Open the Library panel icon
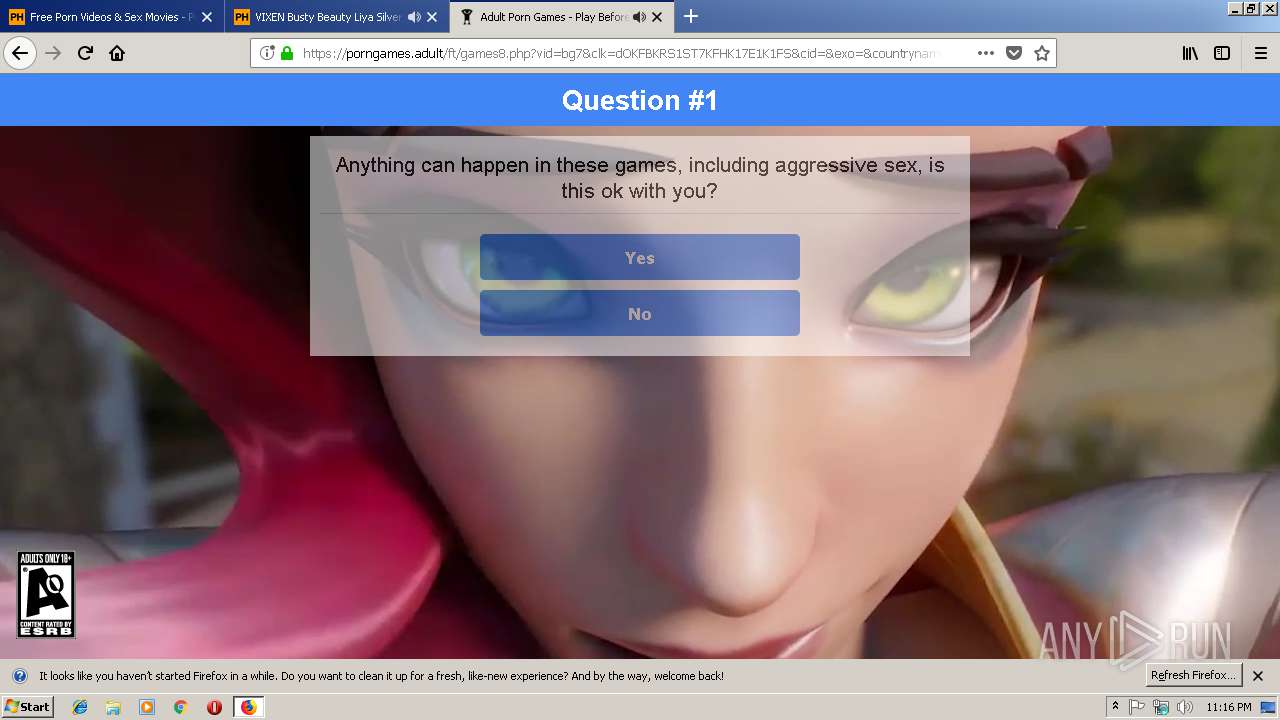The width and height of the screenshot is (1280, 720). click(x=1190, y=53)
